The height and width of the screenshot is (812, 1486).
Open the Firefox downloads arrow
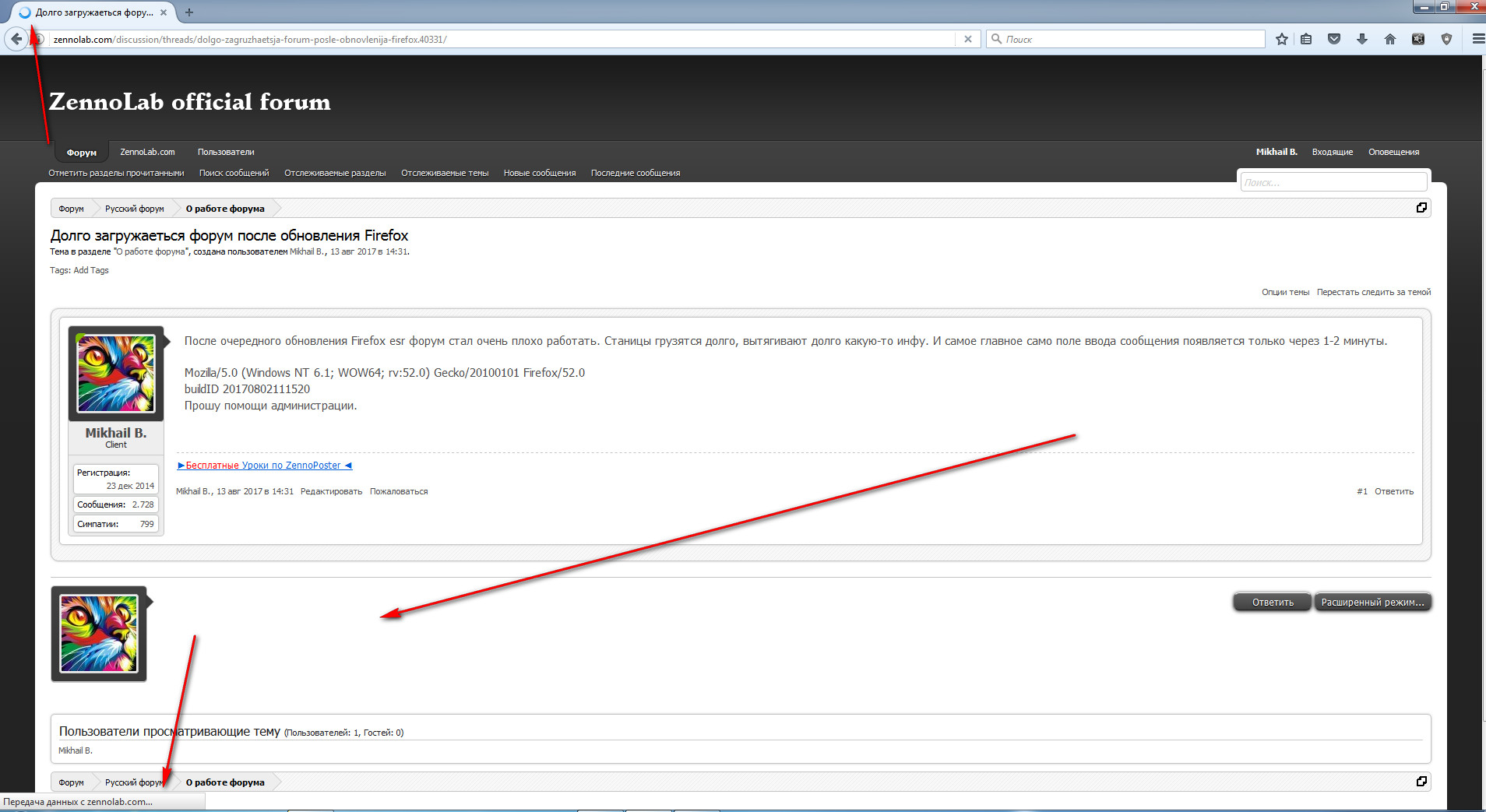click(1362, 39)
